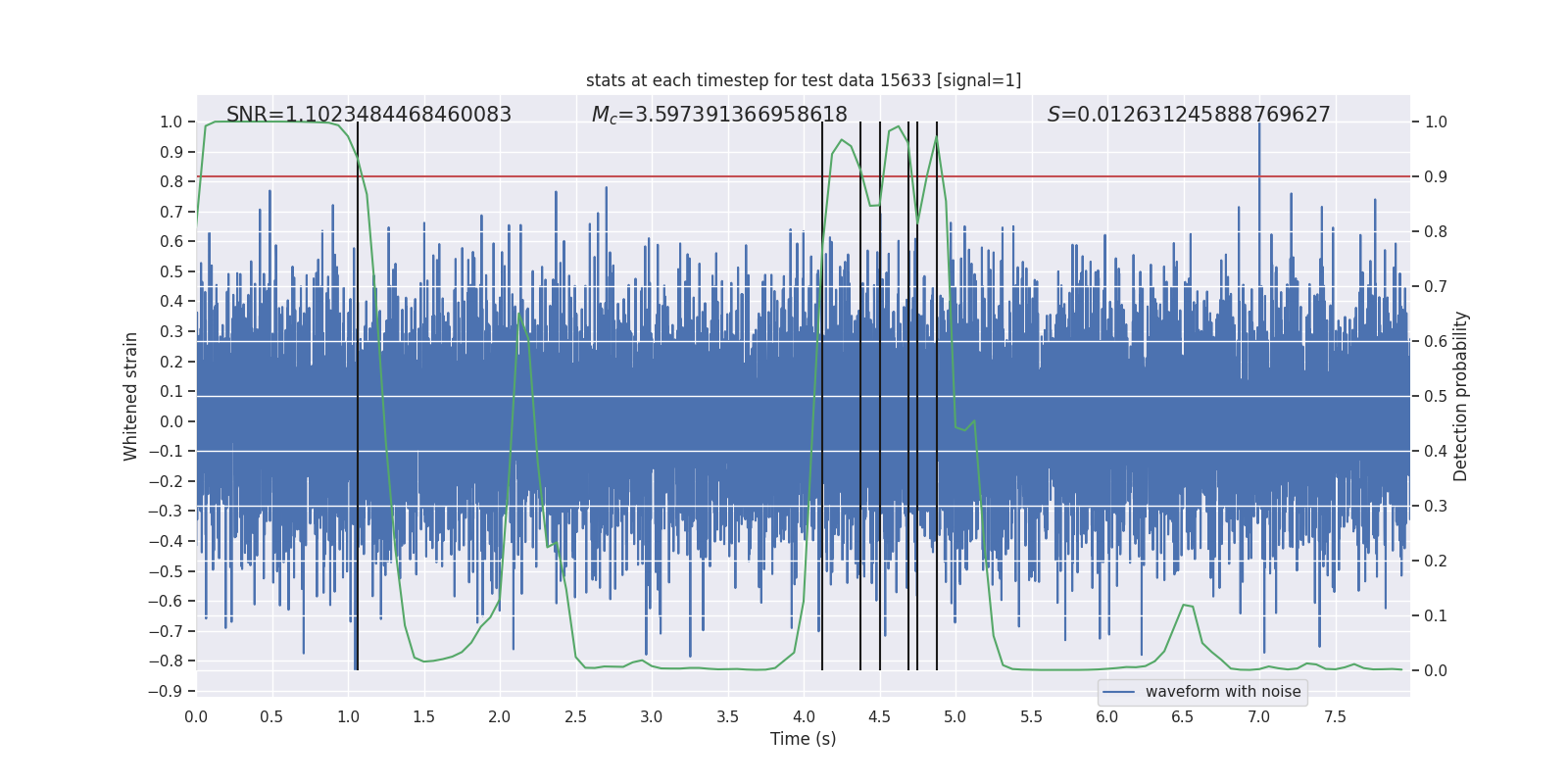Click the SNR=1.1023484468460083 annotation
Screen dimensions: 1568x784
[368, 115]
